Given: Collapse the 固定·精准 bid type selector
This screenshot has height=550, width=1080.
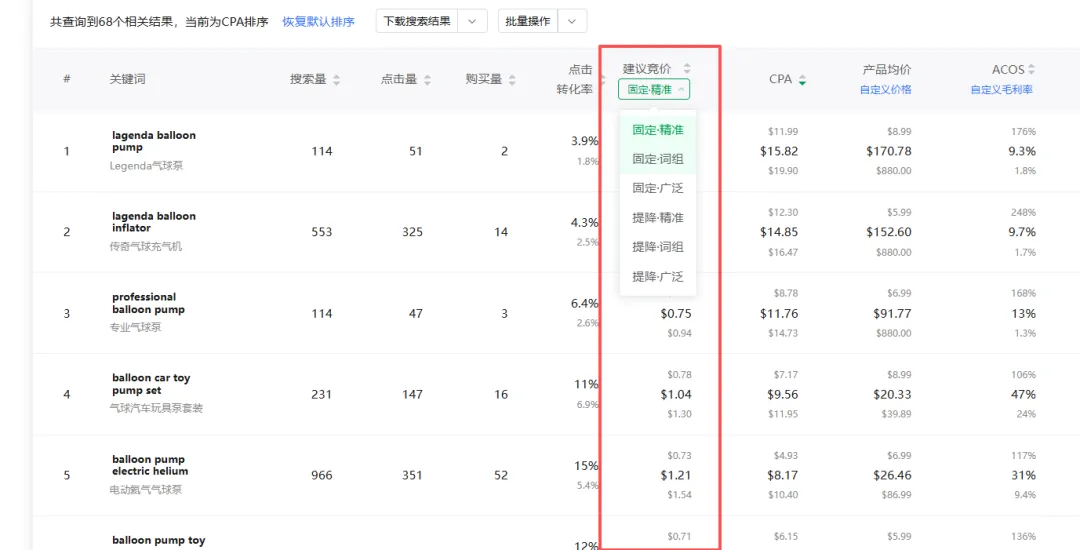Looking at the screenshot, I should pos(654,89).
